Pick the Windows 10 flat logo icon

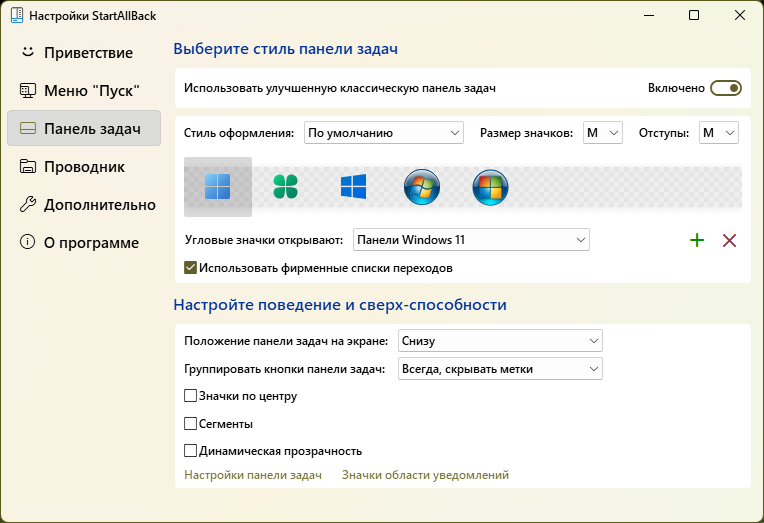pos(353,187)
